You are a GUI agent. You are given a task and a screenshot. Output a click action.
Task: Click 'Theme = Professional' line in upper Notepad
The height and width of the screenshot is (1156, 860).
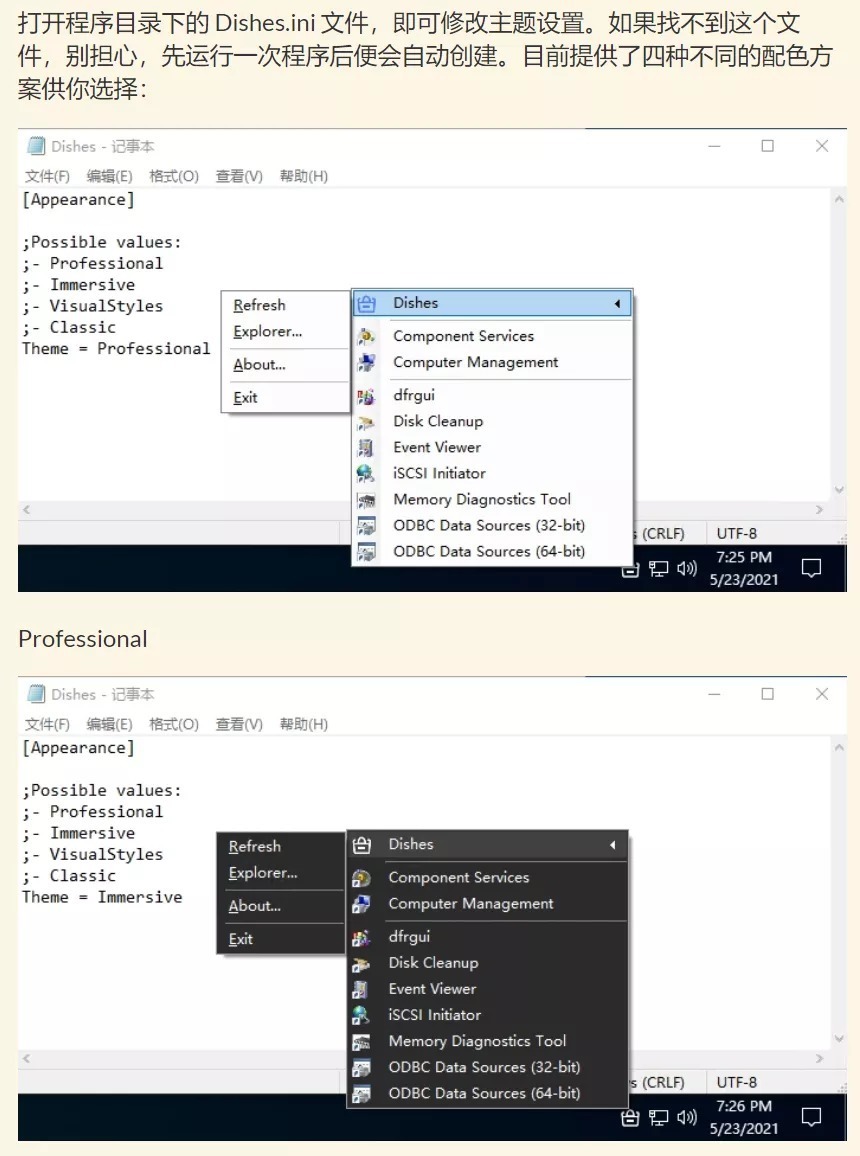[x=116, y=349]
